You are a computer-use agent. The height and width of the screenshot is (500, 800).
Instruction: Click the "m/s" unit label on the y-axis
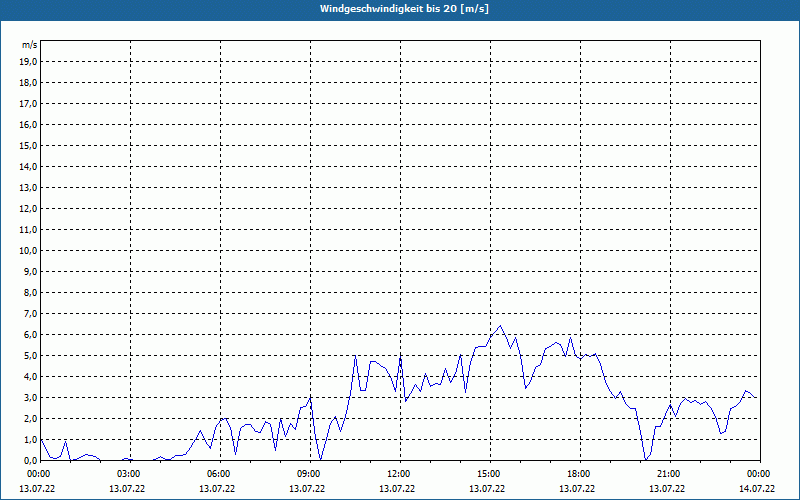click(30, 45)
